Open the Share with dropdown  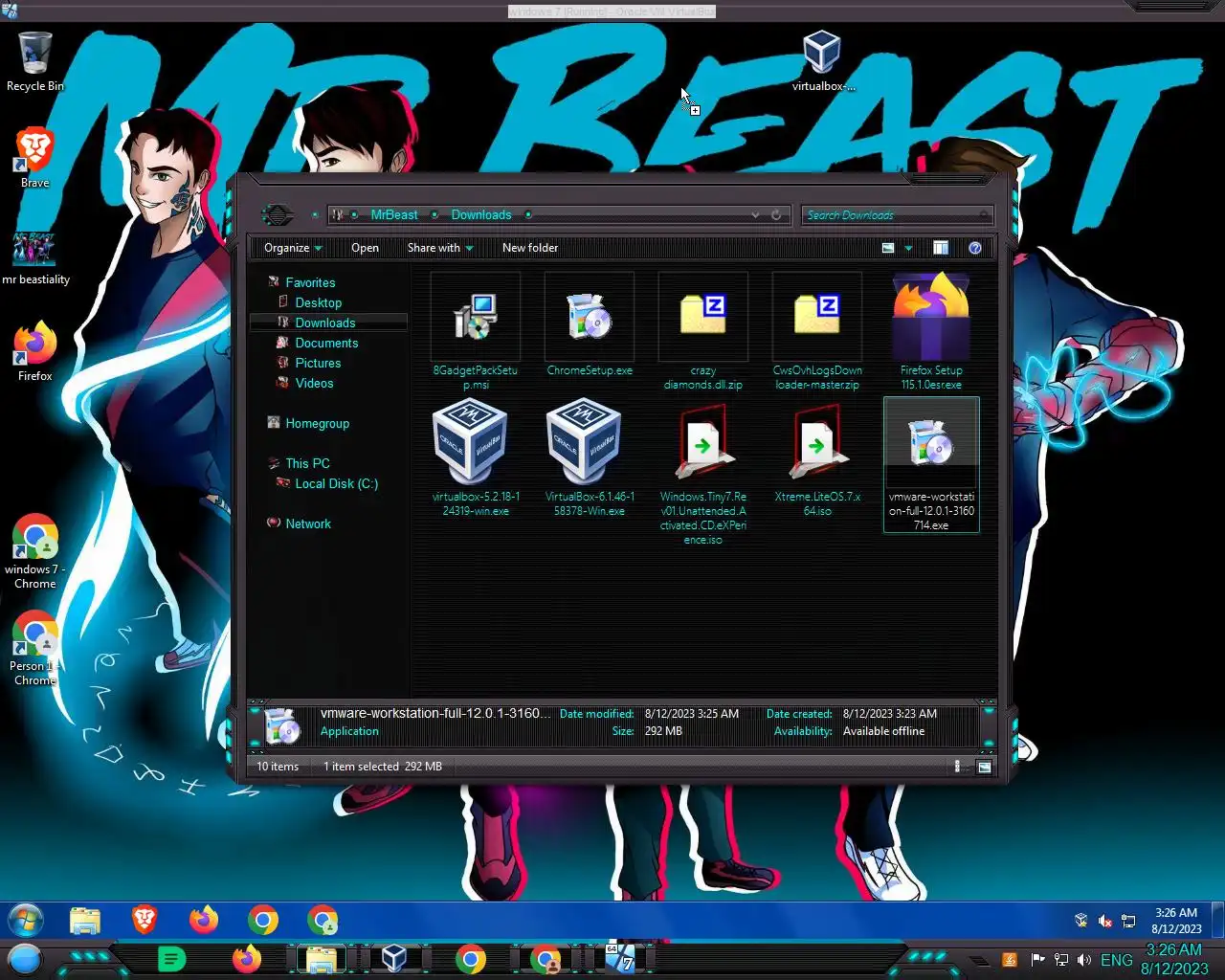(x=440, y=248)
